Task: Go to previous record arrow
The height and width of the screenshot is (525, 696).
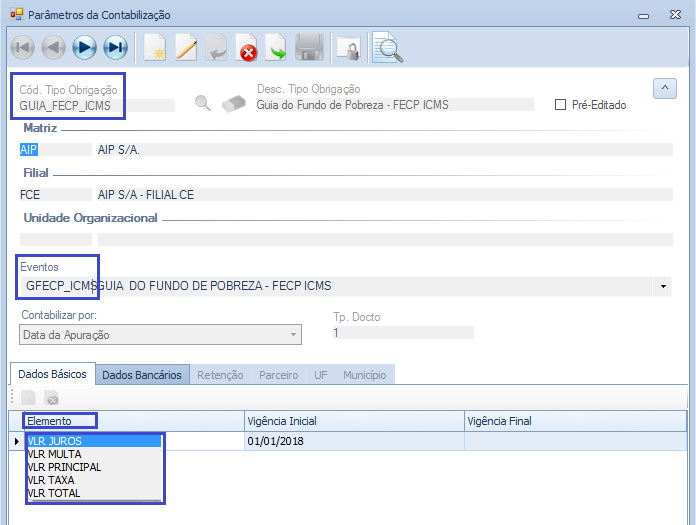Action: 54,47
